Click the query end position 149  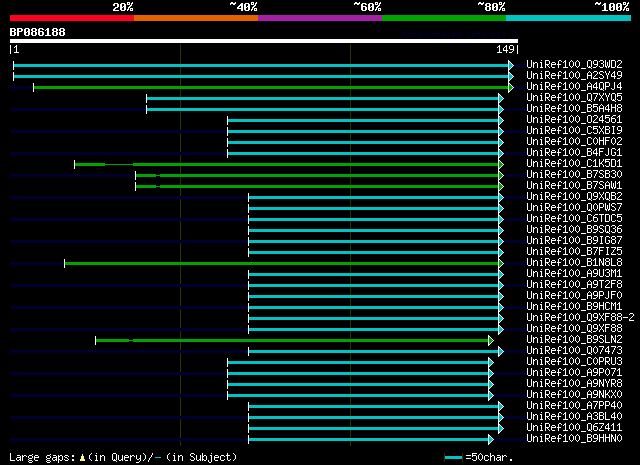click(x=505, y=49)
